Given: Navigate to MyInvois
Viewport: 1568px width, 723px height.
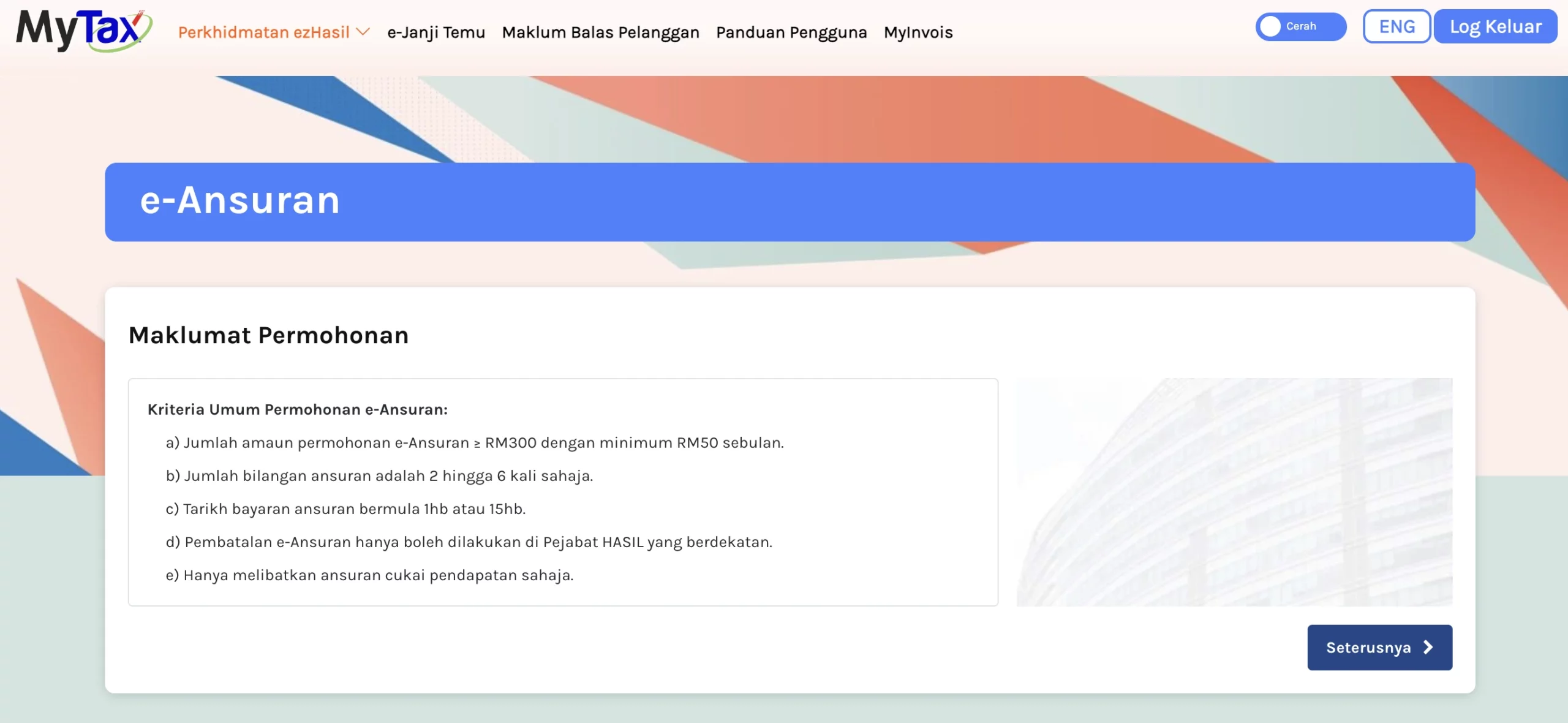Looking at the screenshot, I should (918, 32).
